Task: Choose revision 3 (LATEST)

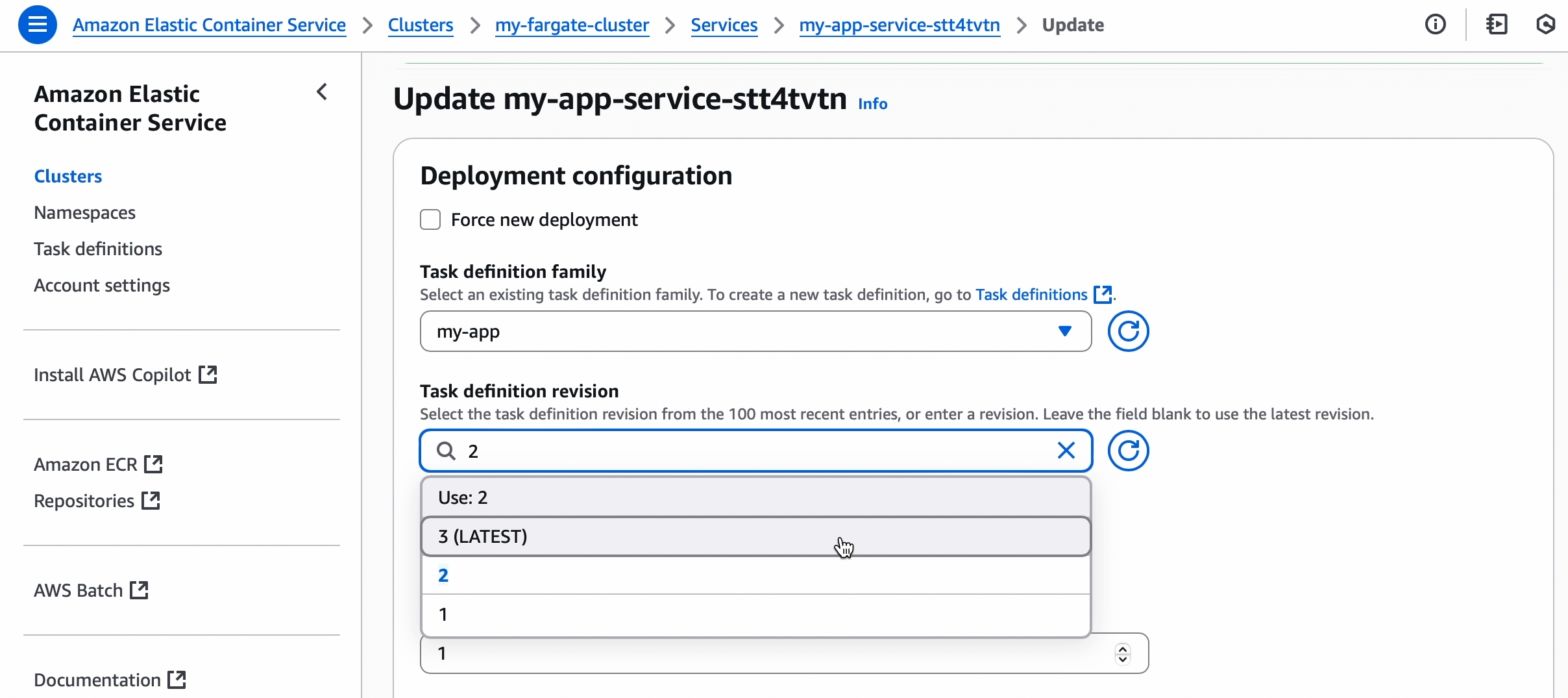Action: [x=755, y=536]
